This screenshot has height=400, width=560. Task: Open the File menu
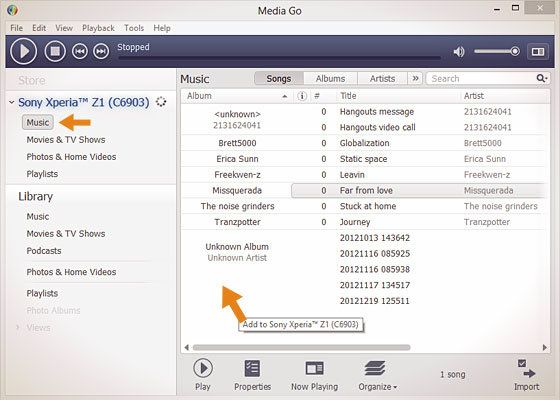[16, 28]
